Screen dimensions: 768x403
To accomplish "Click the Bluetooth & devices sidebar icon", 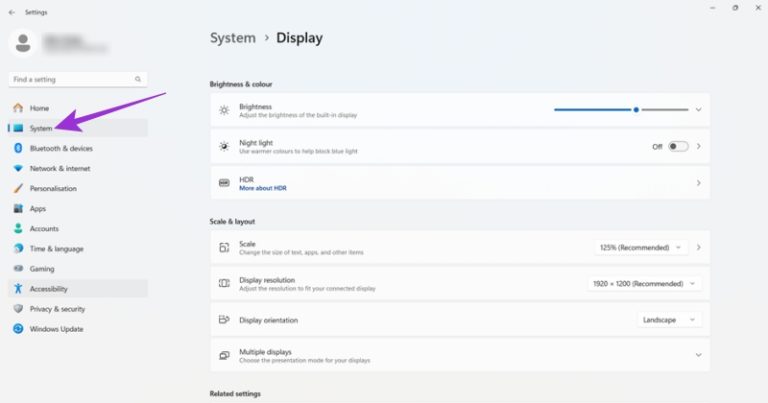I will click(x=18, y=148).
